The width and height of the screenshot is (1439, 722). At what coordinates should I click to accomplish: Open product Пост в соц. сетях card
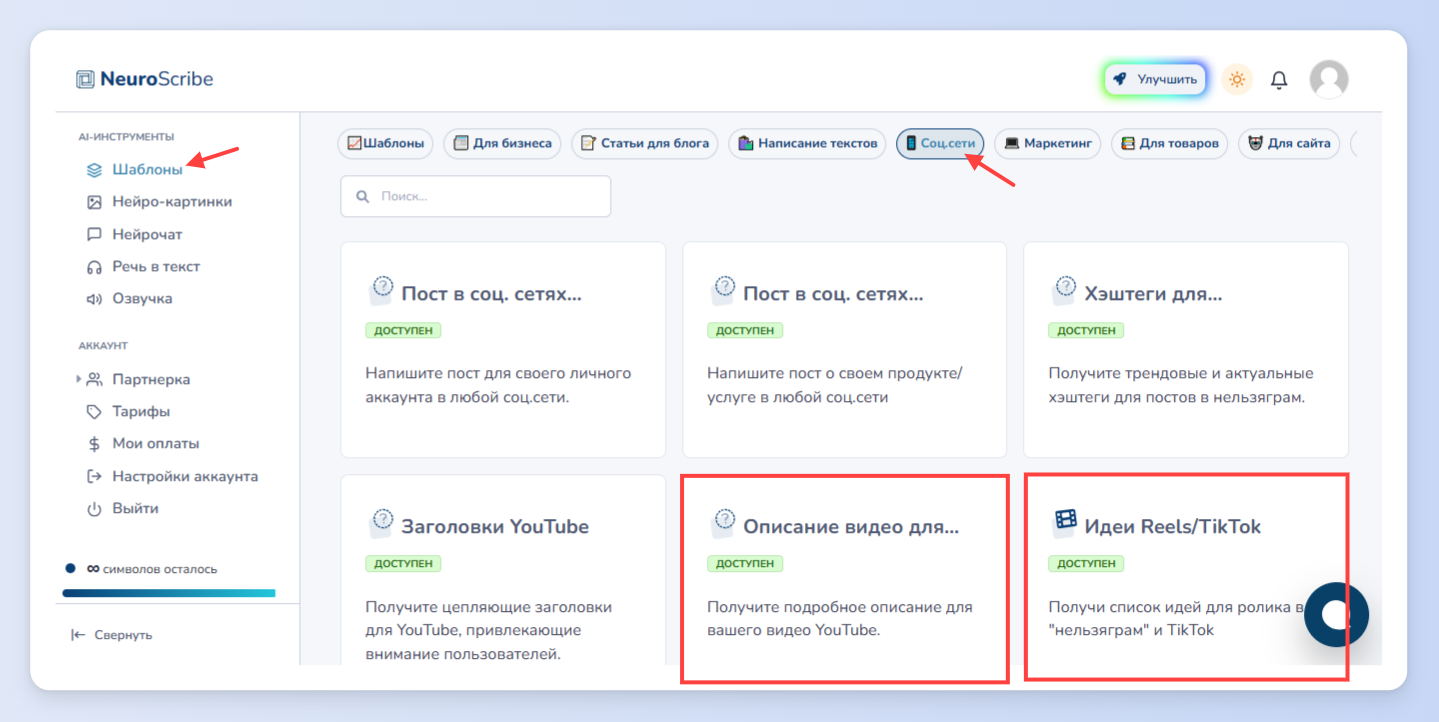tap(844, 349)
